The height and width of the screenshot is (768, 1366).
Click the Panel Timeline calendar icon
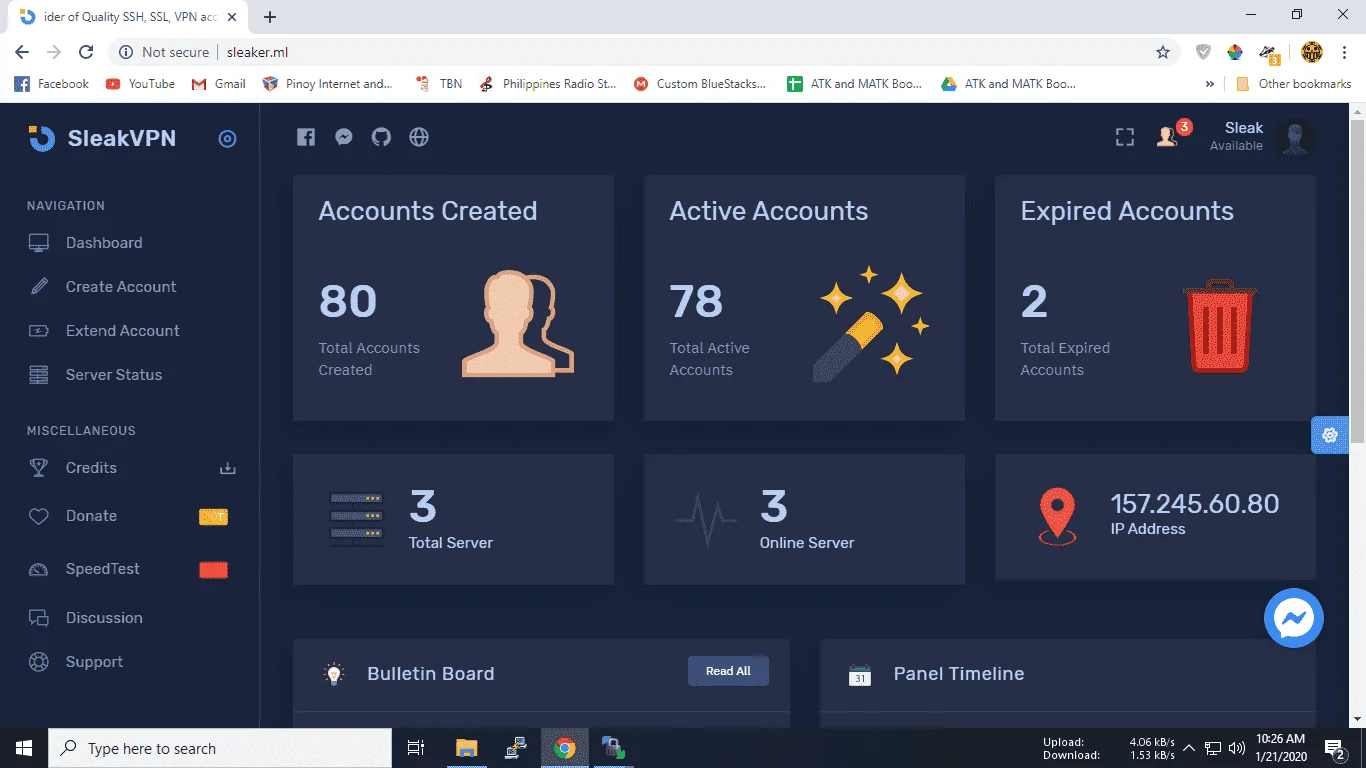(x=859, y=675)
